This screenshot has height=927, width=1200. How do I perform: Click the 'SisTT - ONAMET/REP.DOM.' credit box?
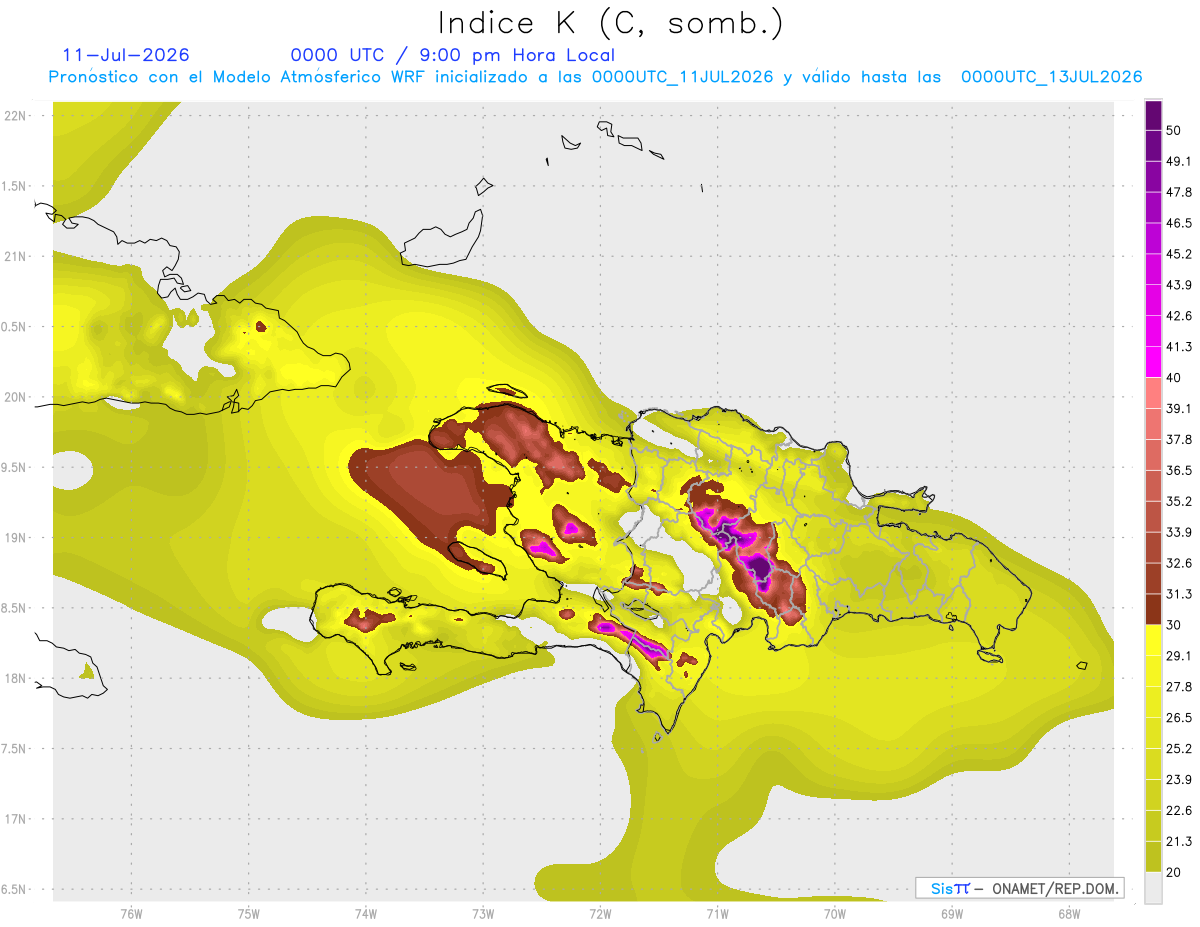[x=1019, y=888]
